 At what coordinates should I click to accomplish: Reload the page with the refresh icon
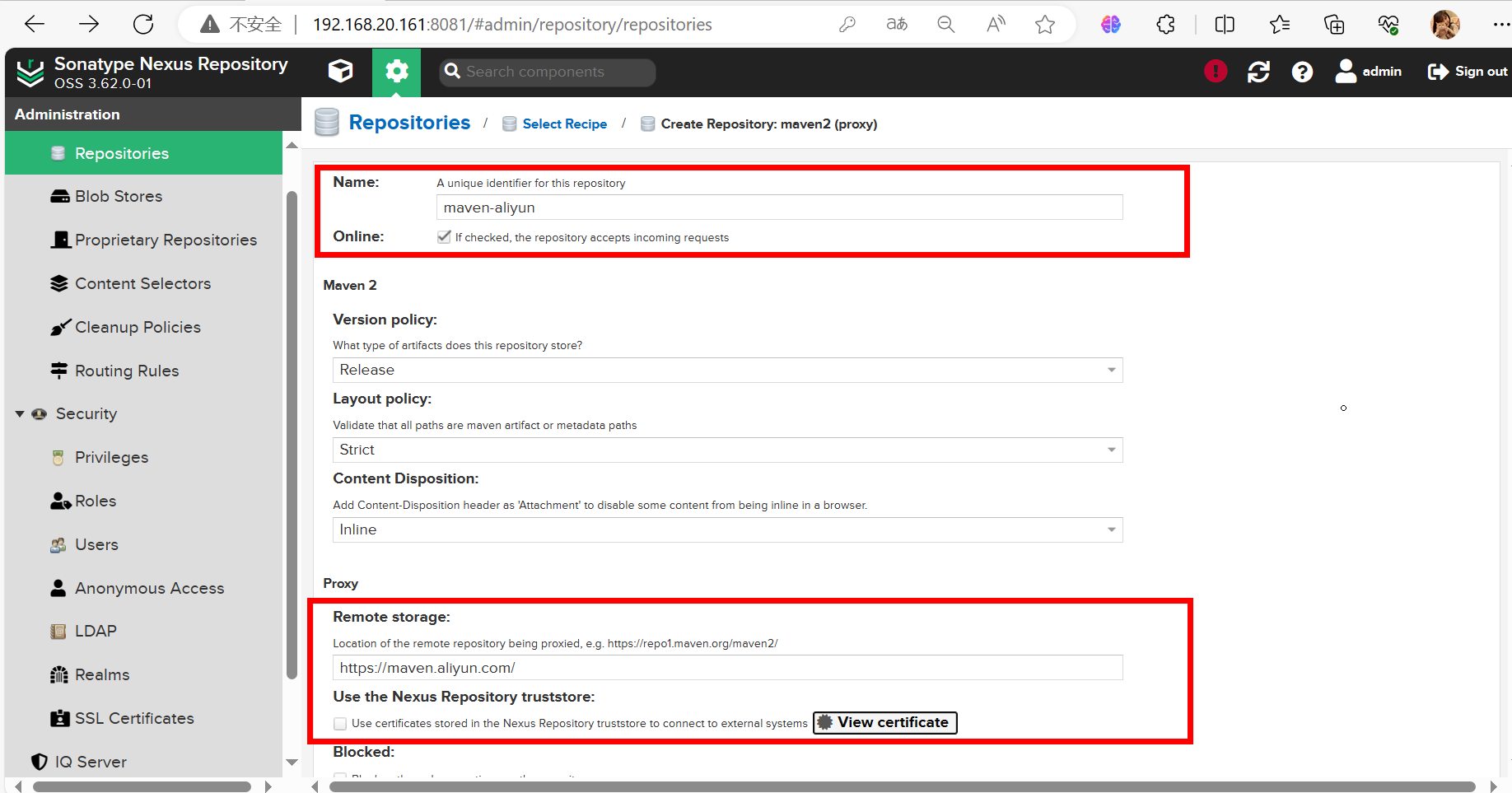pos(143,25)
